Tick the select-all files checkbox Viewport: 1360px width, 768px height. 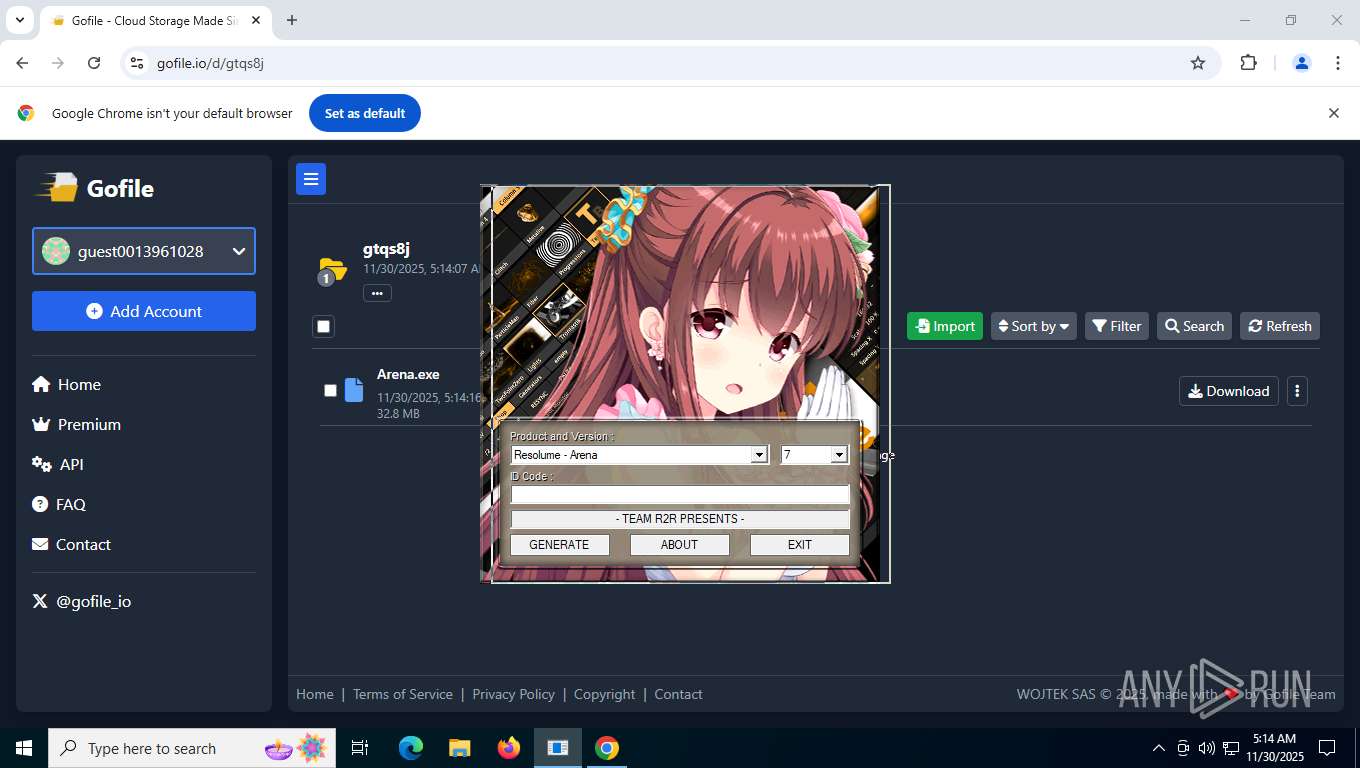click(323, 326)
